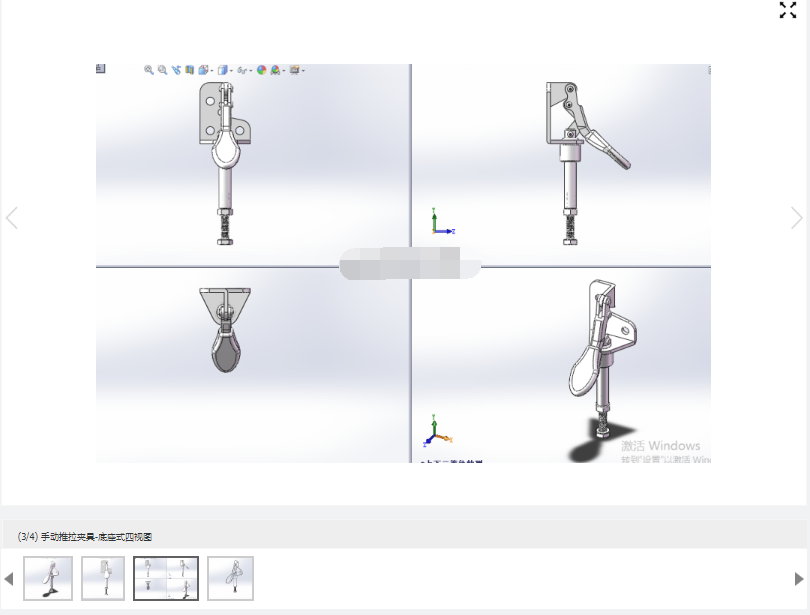Image resolution: width=810 pixels, height=615 pixels.
Task: Click the View Settings monitor icon
Action: 294,70
